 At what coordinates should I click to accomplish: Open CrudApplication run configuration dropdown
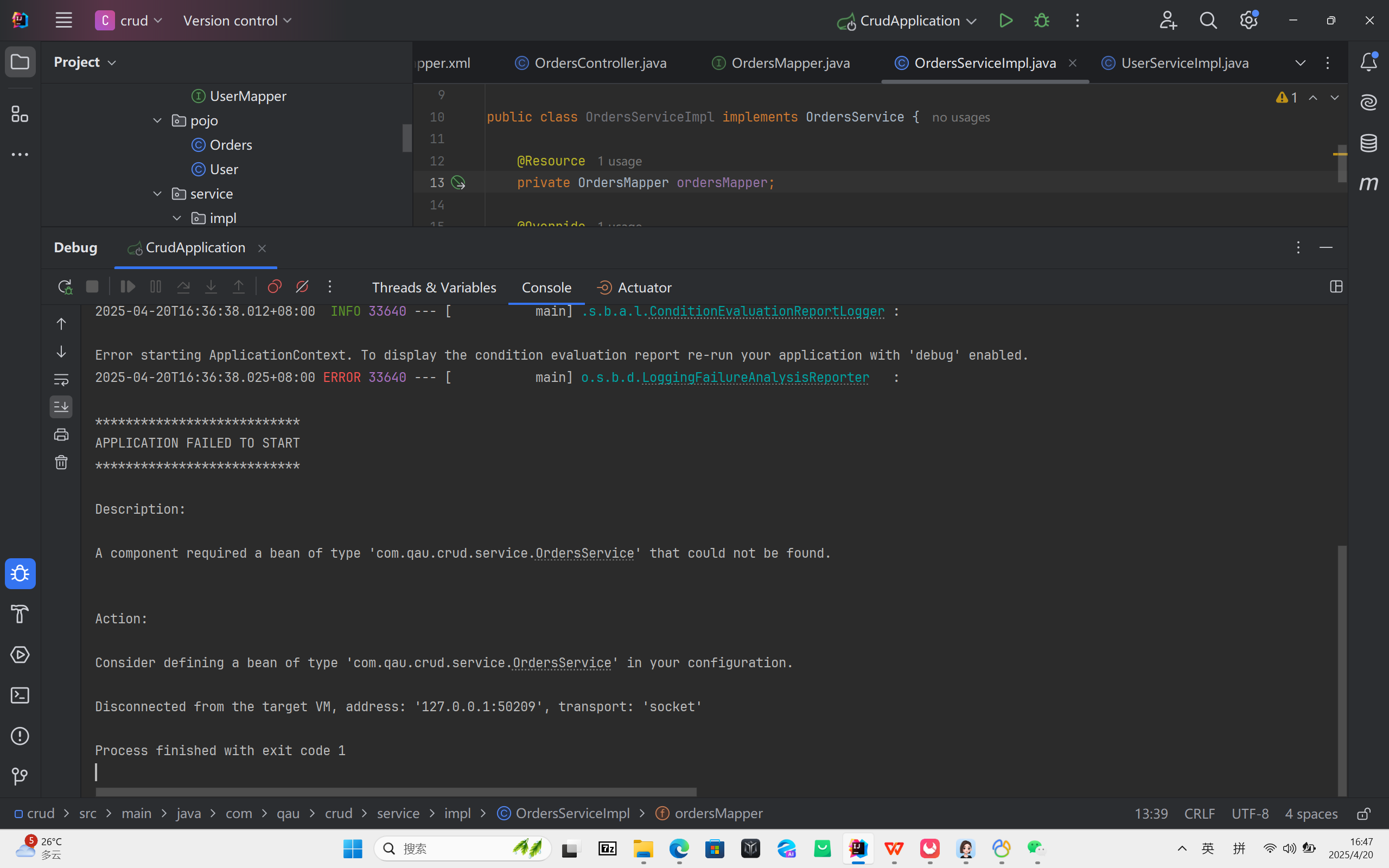point(909,21)
